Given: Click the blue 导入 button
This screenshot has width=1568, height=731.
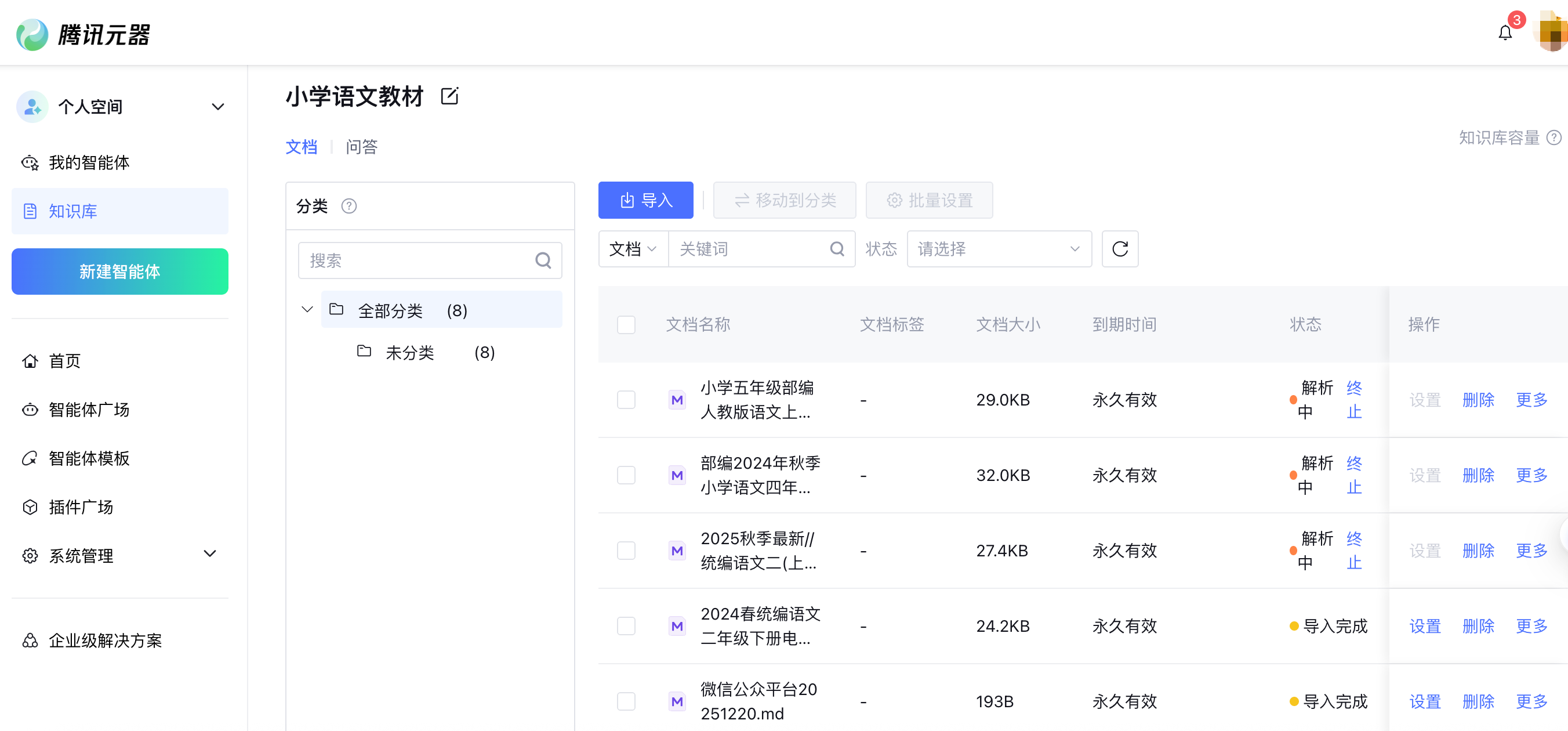Looking at the screenshot, I should pyautogui.click(x=645, y=200).
